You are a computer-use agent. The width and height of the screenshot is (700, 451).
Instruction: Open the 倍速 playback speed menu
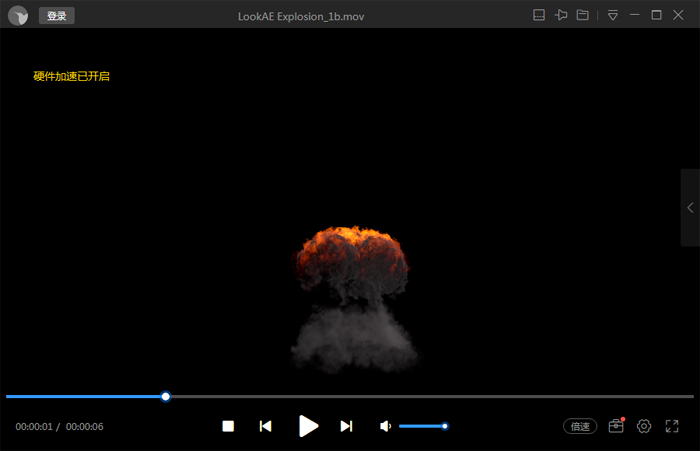pyautogui.click(x=580, y=426)
